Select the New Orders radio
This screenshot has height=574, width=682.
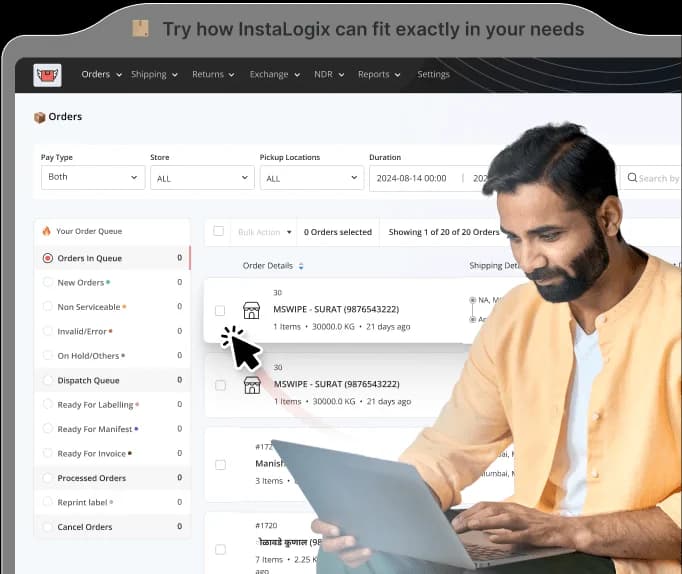(48, 282)
